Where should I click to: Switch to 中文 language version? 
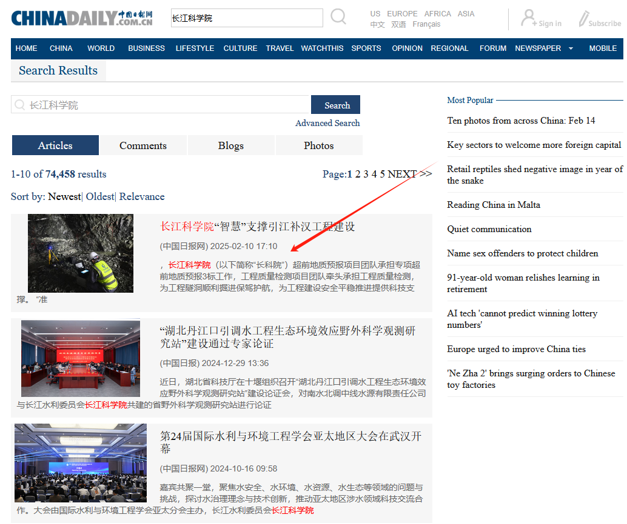[377, 24]
